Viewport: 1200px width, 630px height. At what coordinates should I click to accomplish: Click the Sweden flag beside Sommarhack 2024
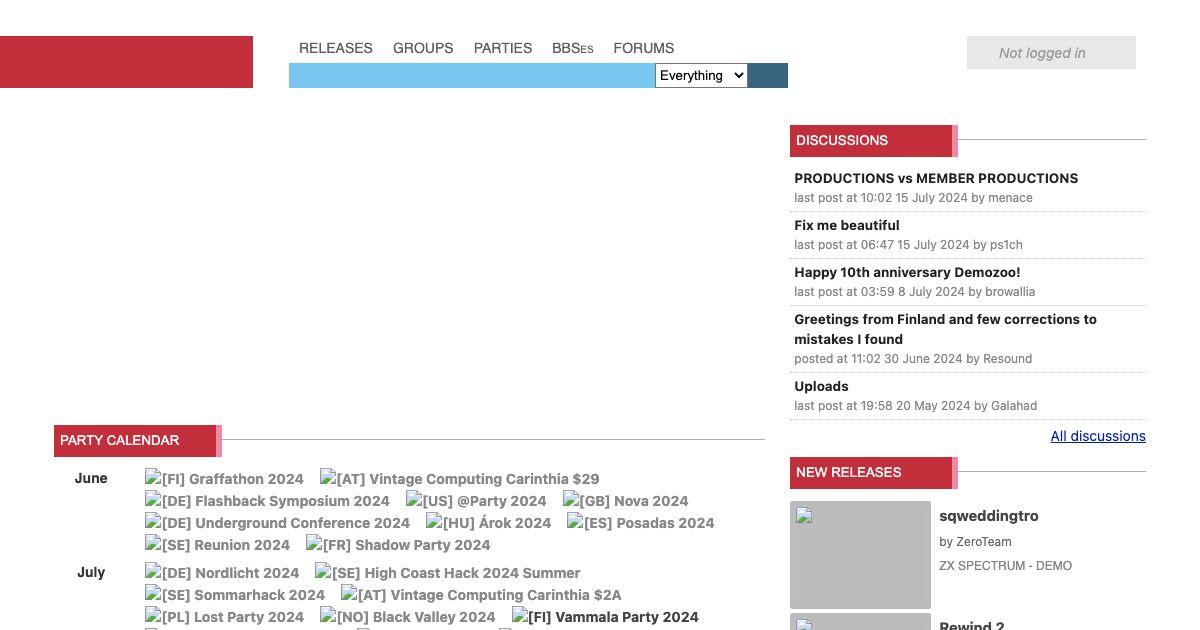154,595
